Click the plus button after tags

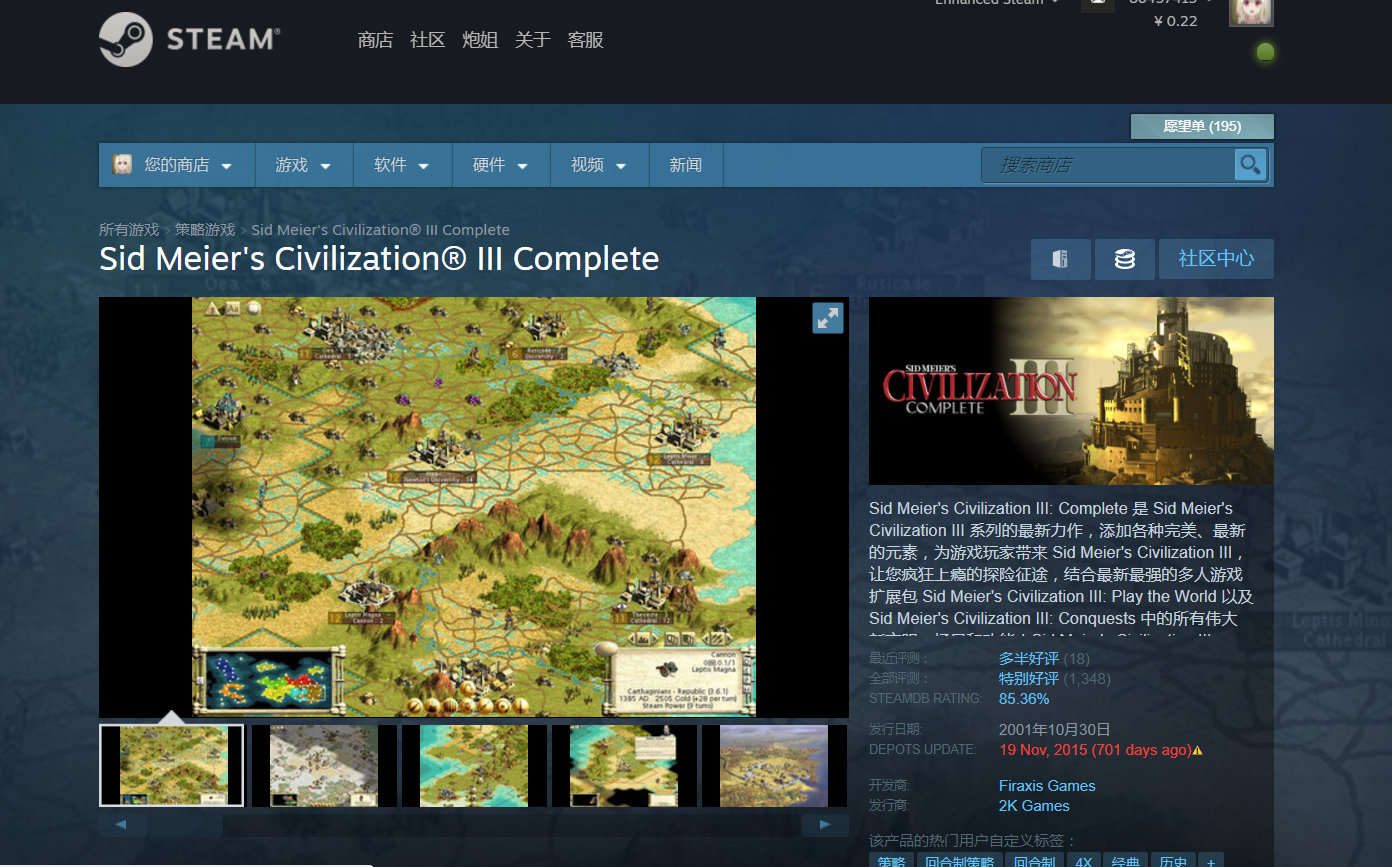click(1210, 861)
